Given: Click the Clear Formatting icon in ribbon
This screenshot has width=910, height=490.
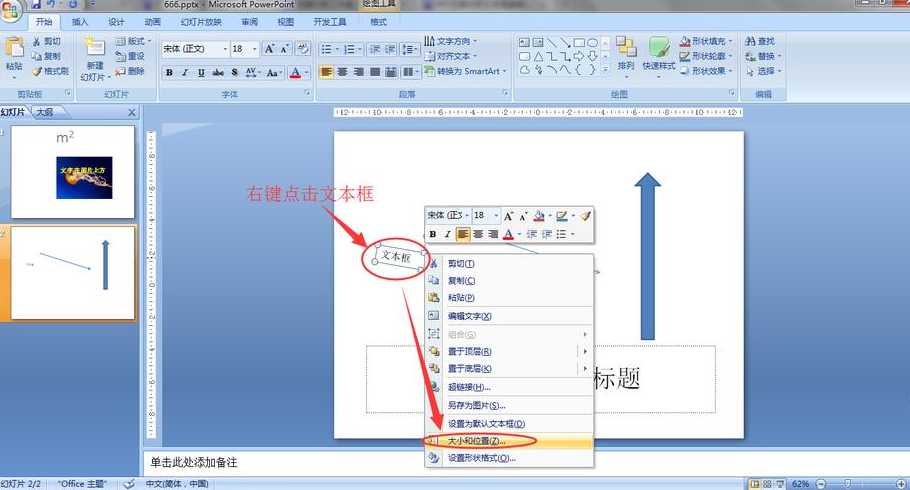Looking at the screenshot, I should pyautogui.click(x=303, y=49).
